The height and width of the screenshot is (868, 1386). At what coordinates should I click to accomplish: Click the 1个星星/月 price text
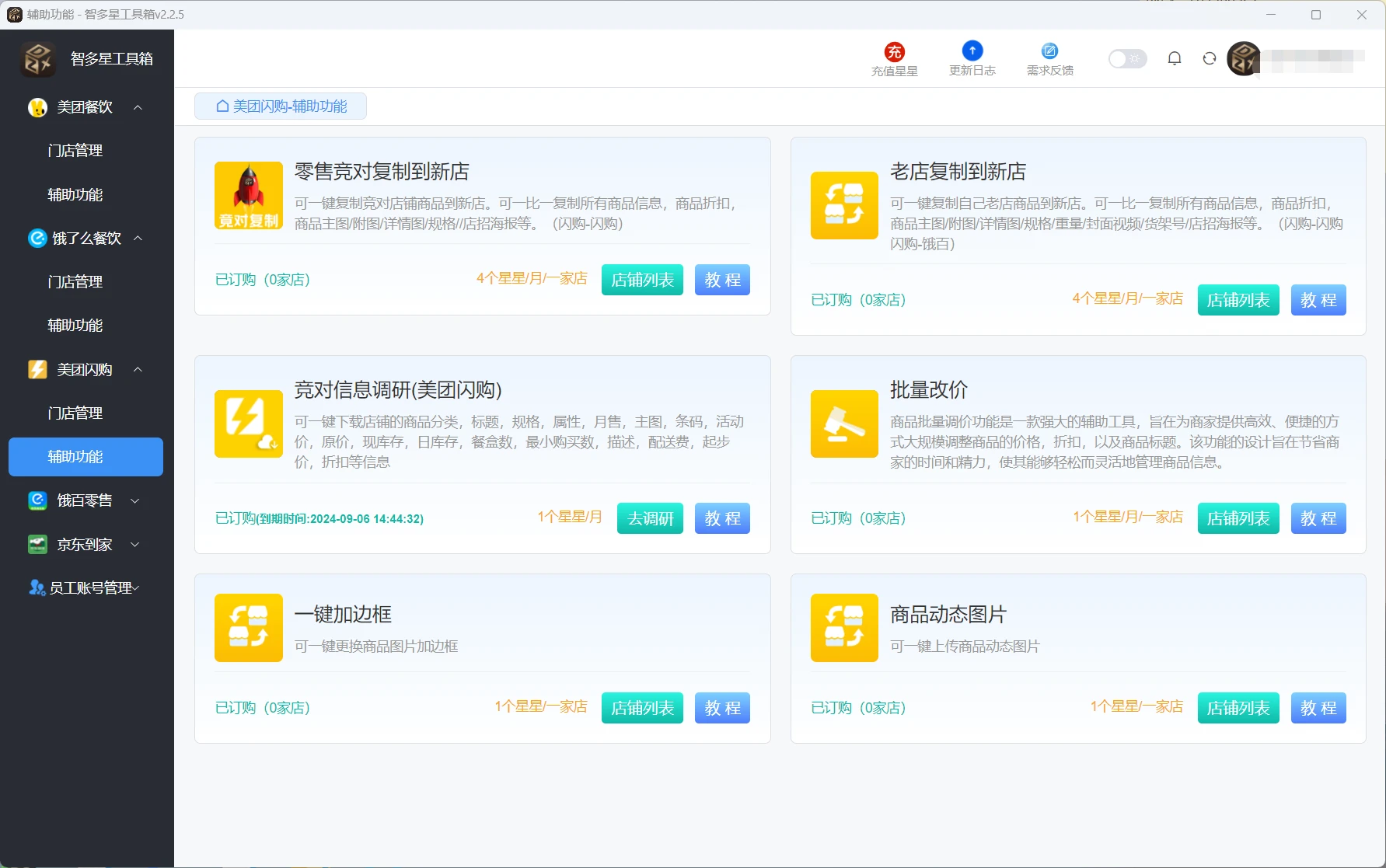click(x=570, y=517)
